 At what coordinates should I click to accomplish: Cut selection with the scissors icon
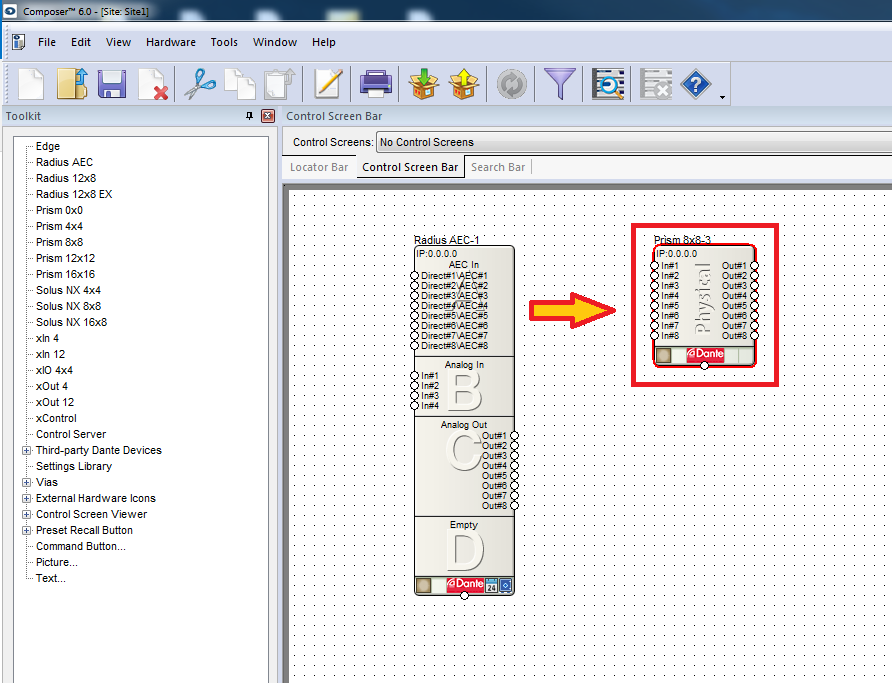200,84
